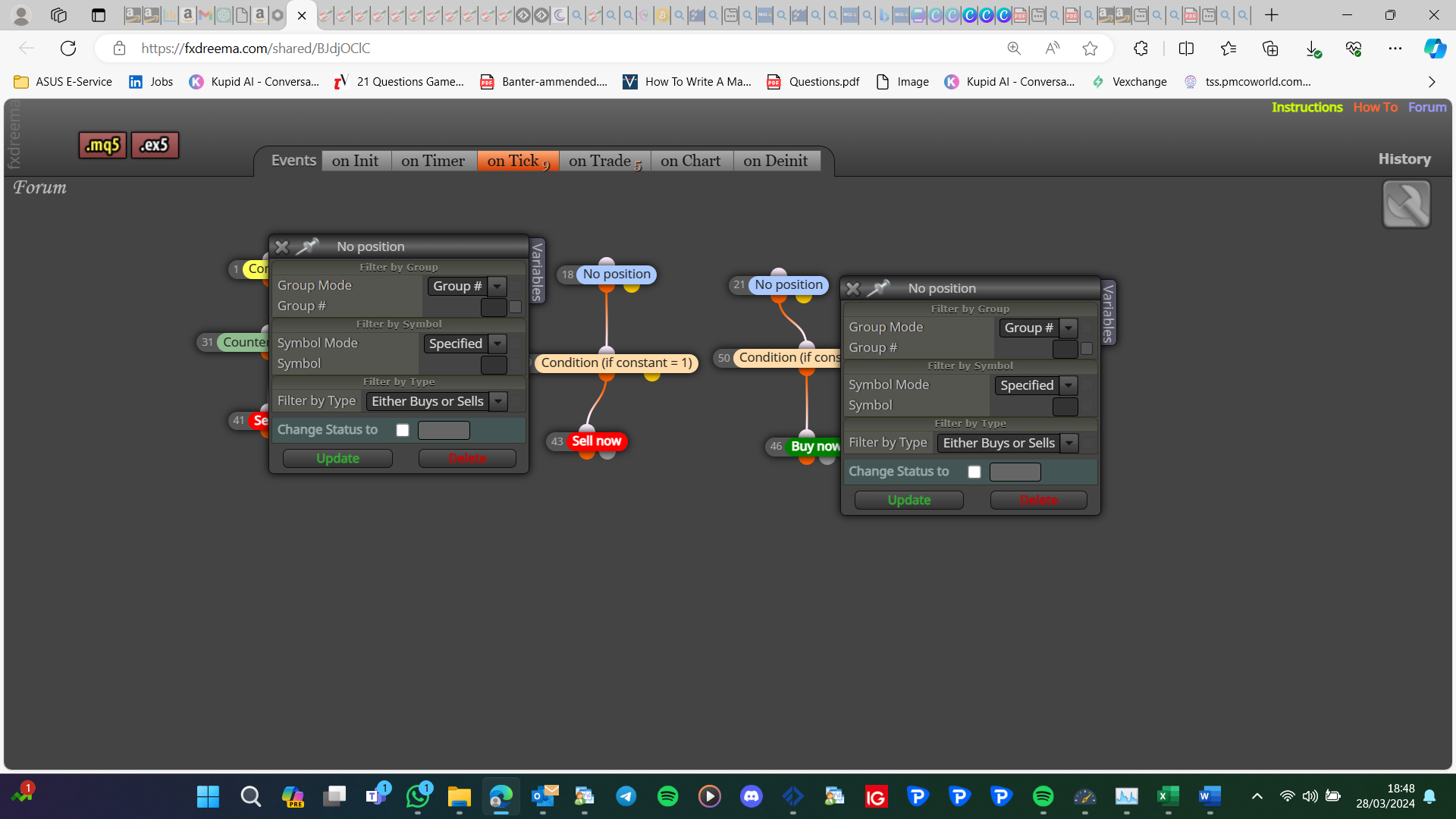Image resolution: width=1456 pixels, height=819 pixels.
Task: Switch to the on Trade tab
Action: pyautogui.click(x=604, y=161)
